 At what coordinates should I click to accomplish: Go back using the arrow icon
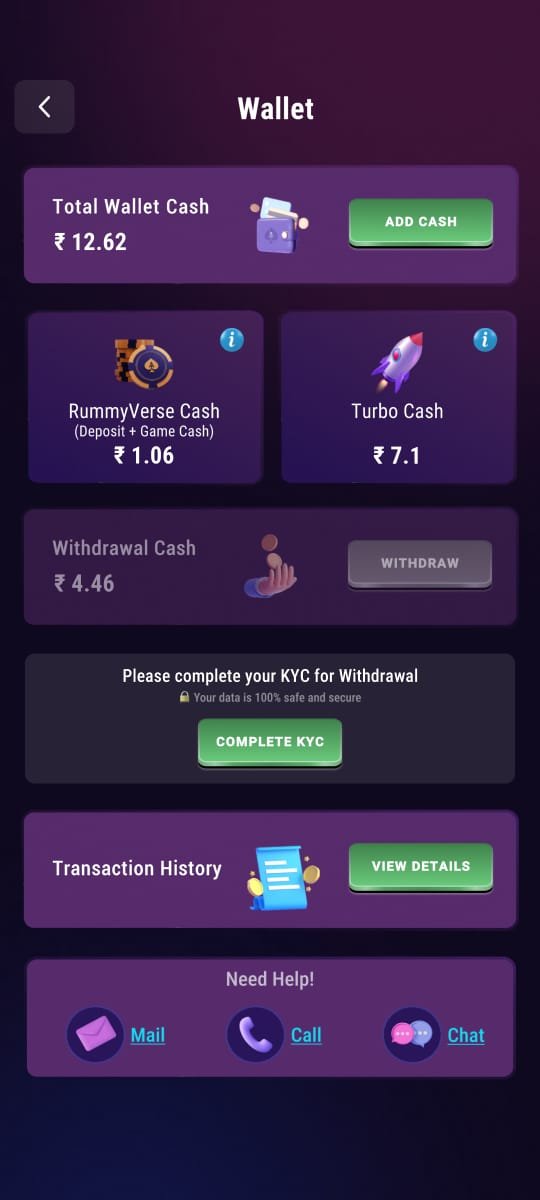[44, 107]
